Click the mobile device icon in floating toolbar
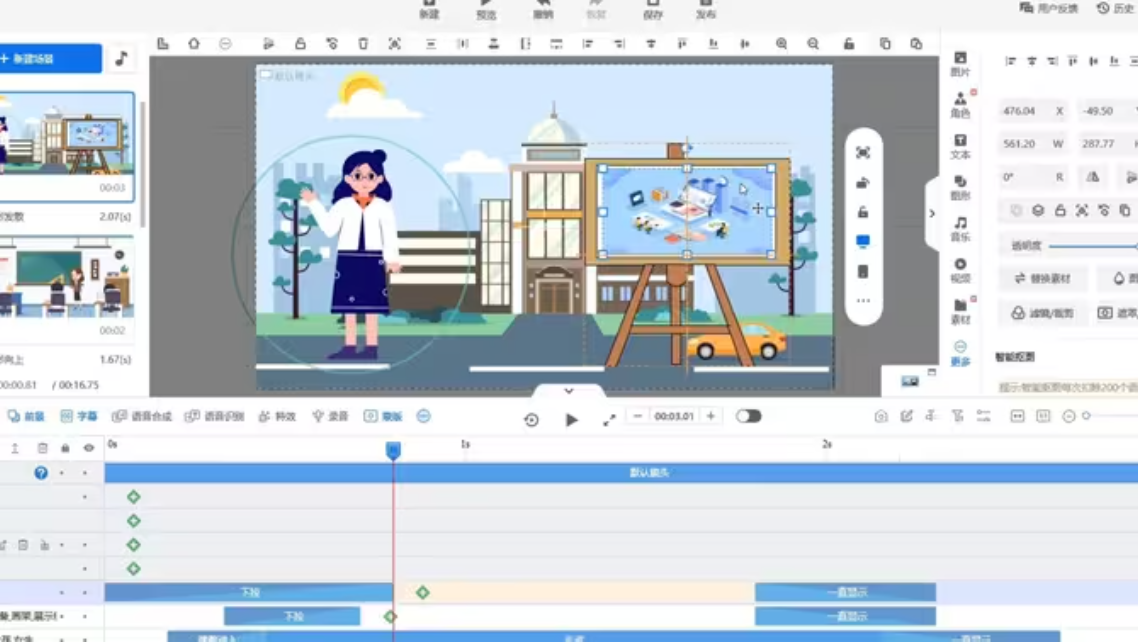Image resolution: width=1138 pixels, height=642 pixels. coord(863,271)
